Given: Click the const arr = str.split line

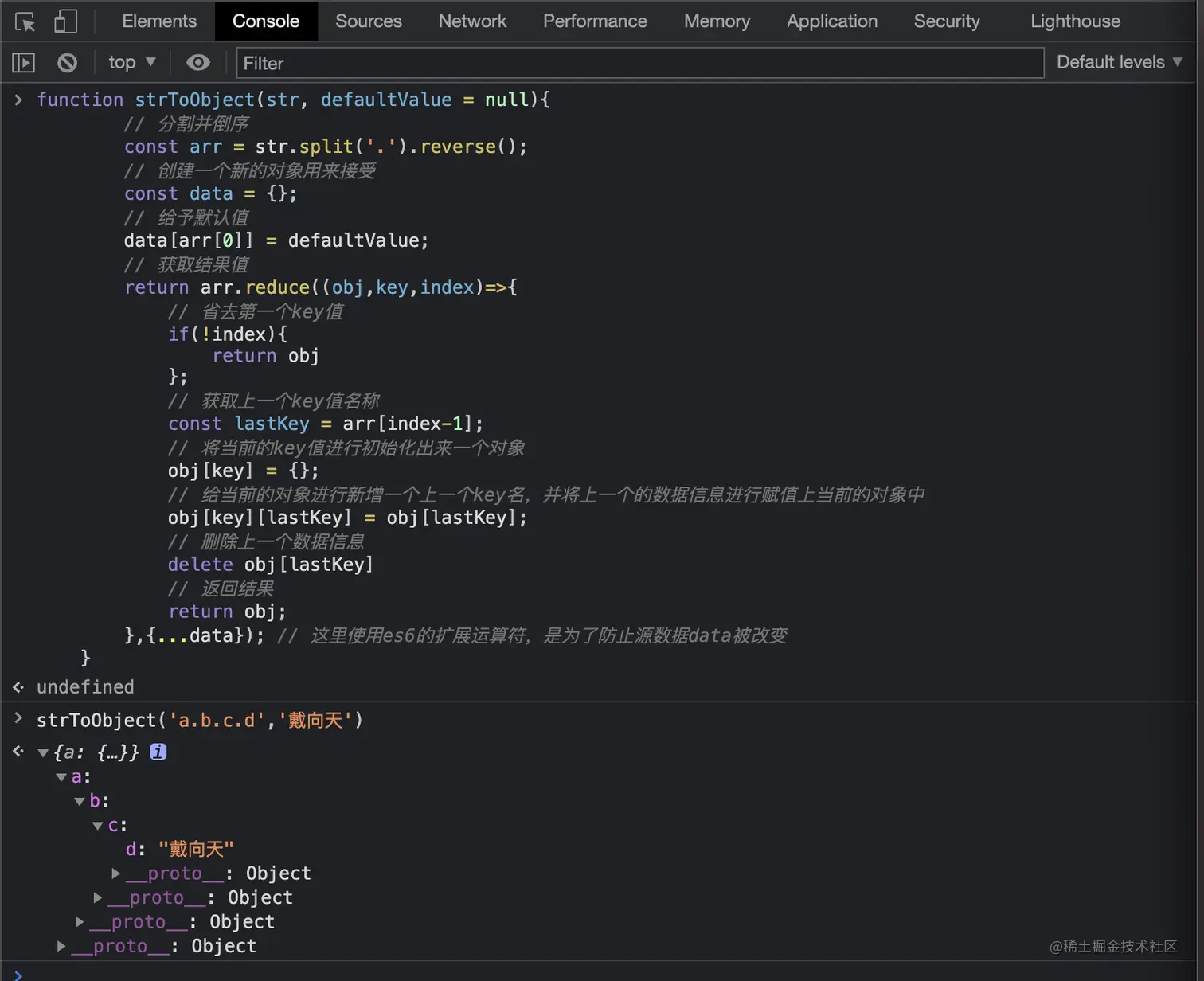Looking at the screenshot, I should (326, 147).
